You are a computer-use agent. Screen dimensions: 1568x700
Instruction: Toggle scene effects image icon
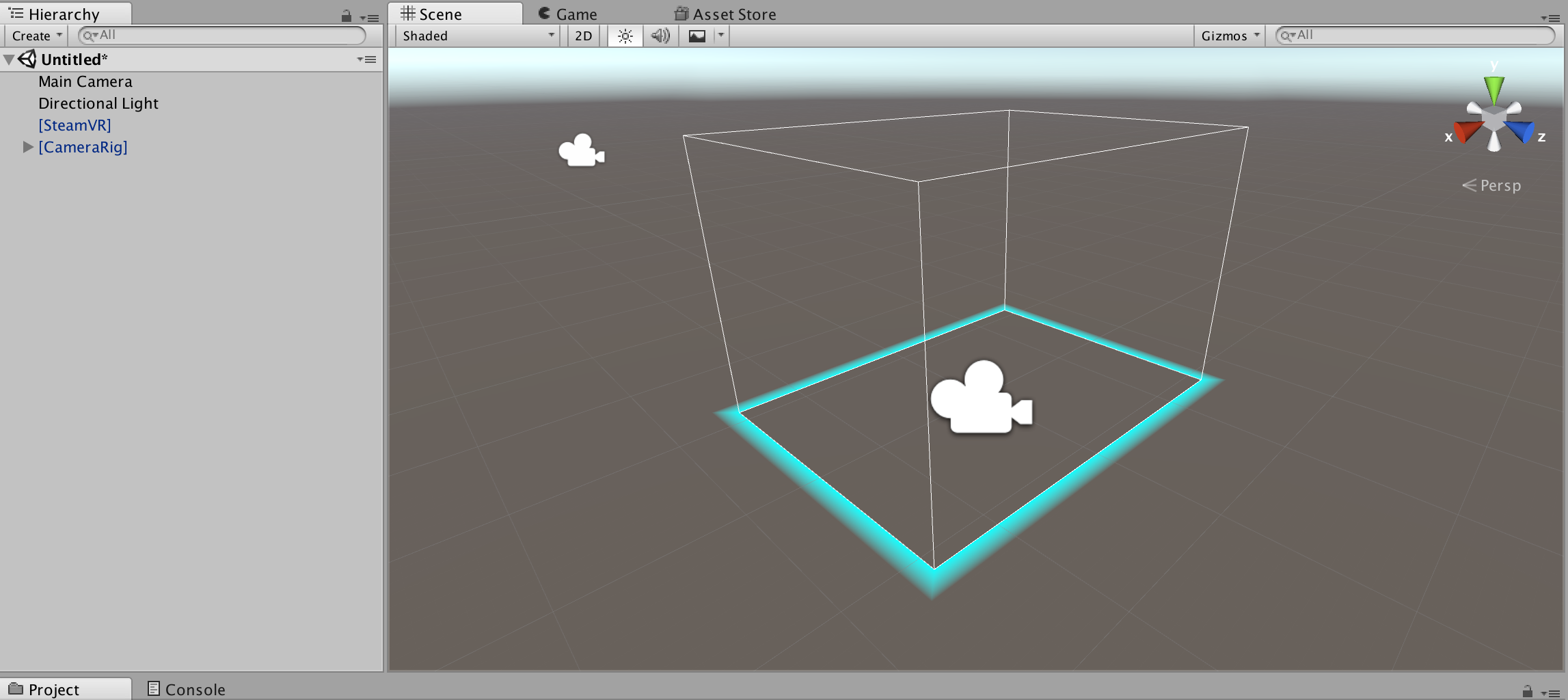coord(697,36)
